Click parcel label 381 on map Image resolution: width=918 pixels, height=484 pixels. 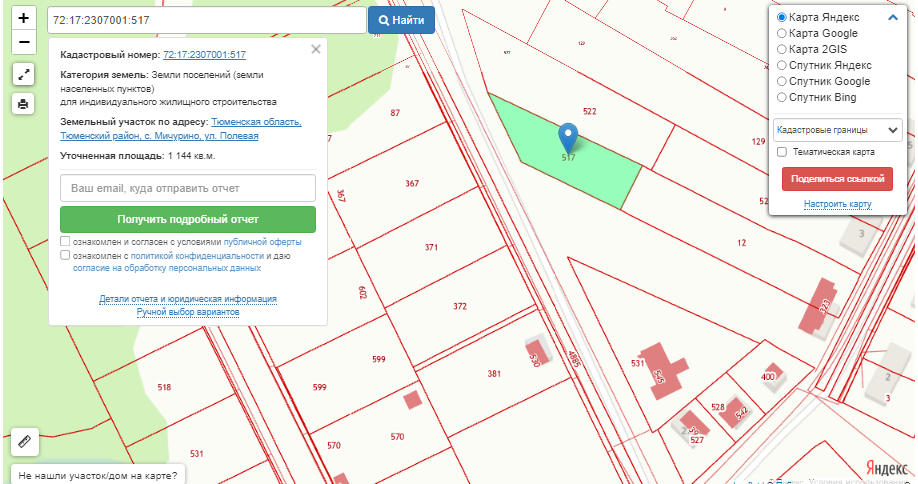494,373
